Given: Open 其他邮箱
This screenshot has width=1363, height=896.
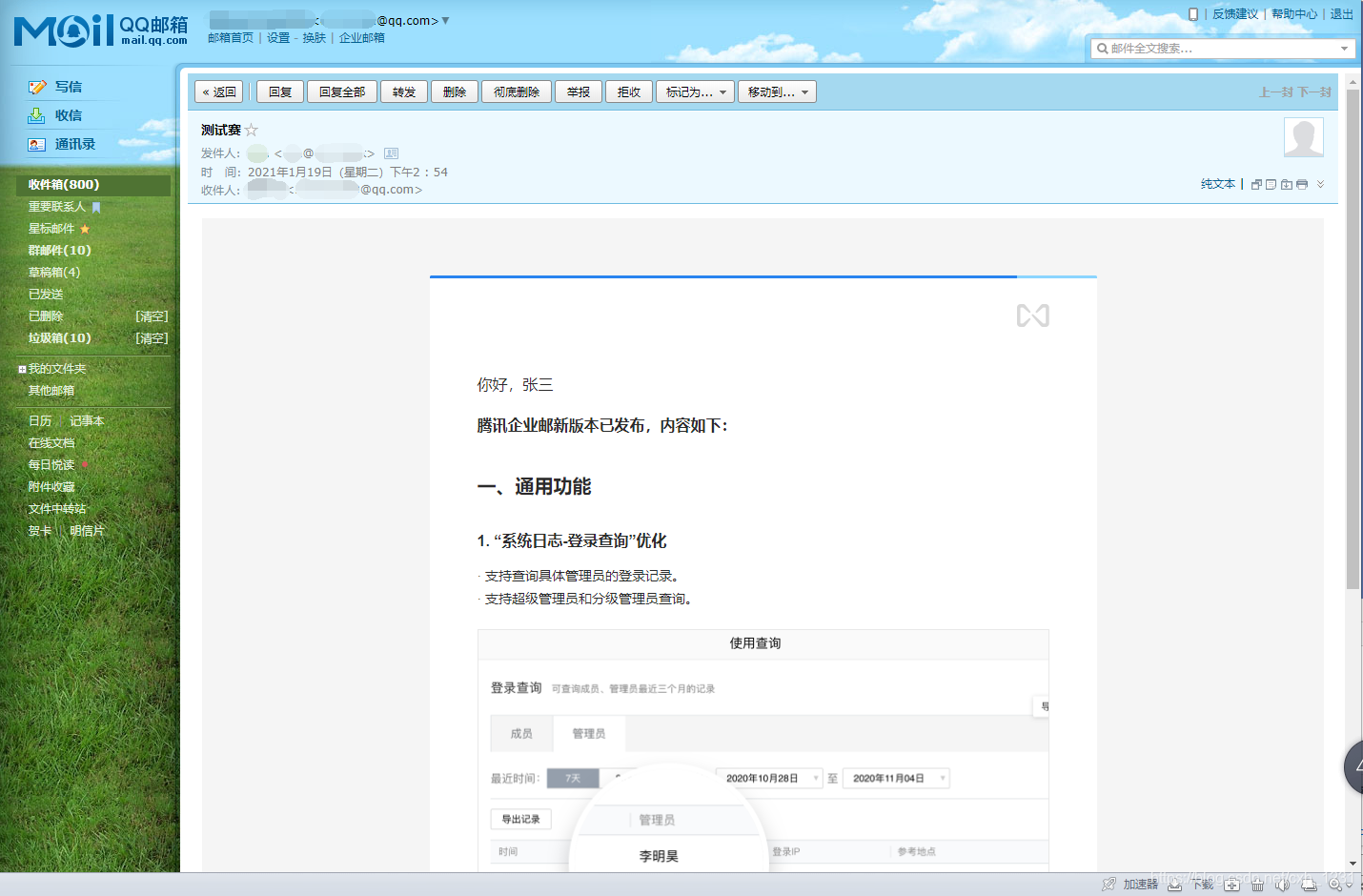Looking at the screenshot, I should click(x=51, y=391).
